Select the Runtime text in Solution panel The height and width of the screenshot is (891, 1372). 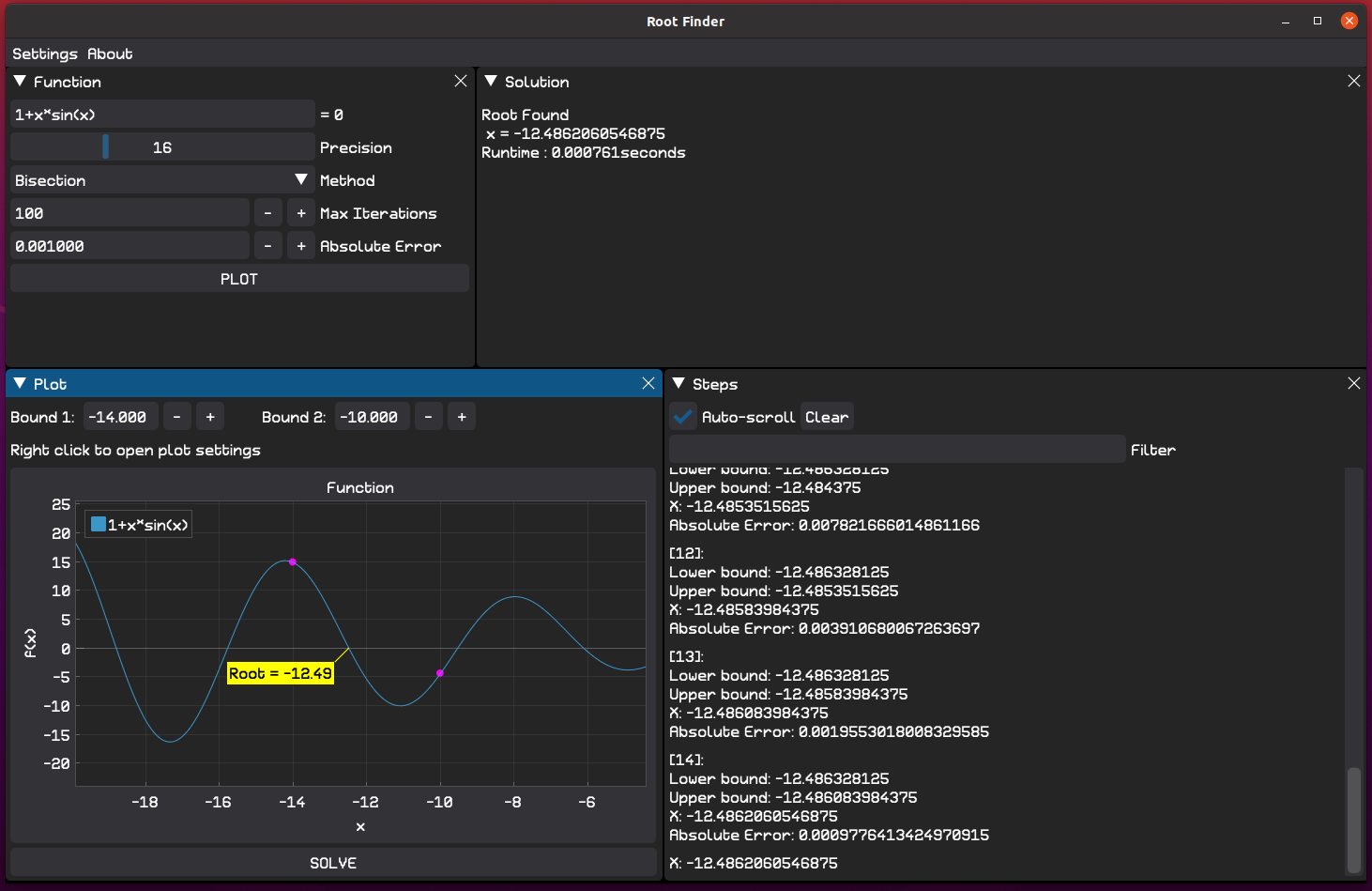pos(584,152)
